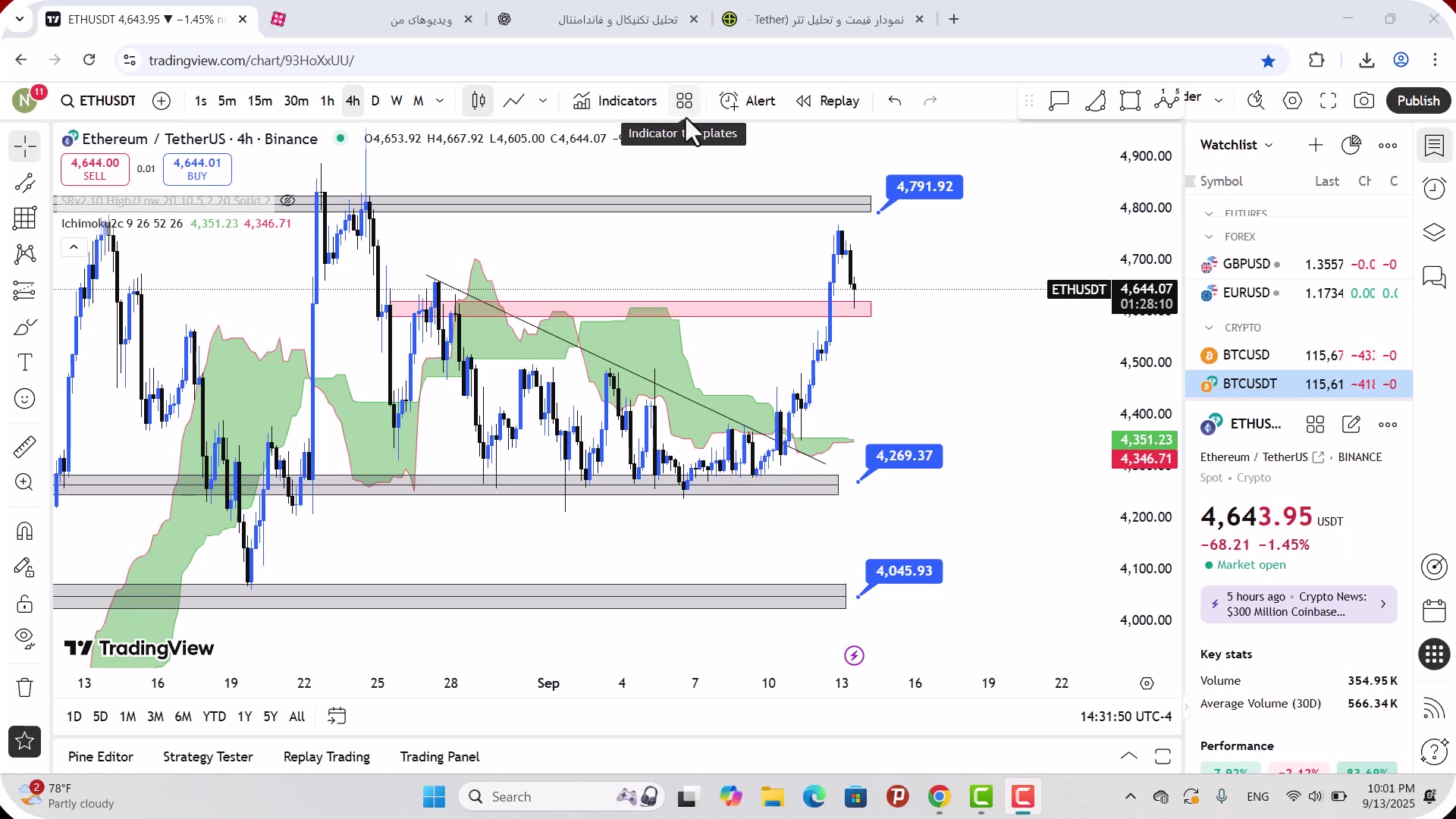This screenshot has height=819, width=1456.
Task: Open the Fibonacci retracement tools
Action: point(25,218)
